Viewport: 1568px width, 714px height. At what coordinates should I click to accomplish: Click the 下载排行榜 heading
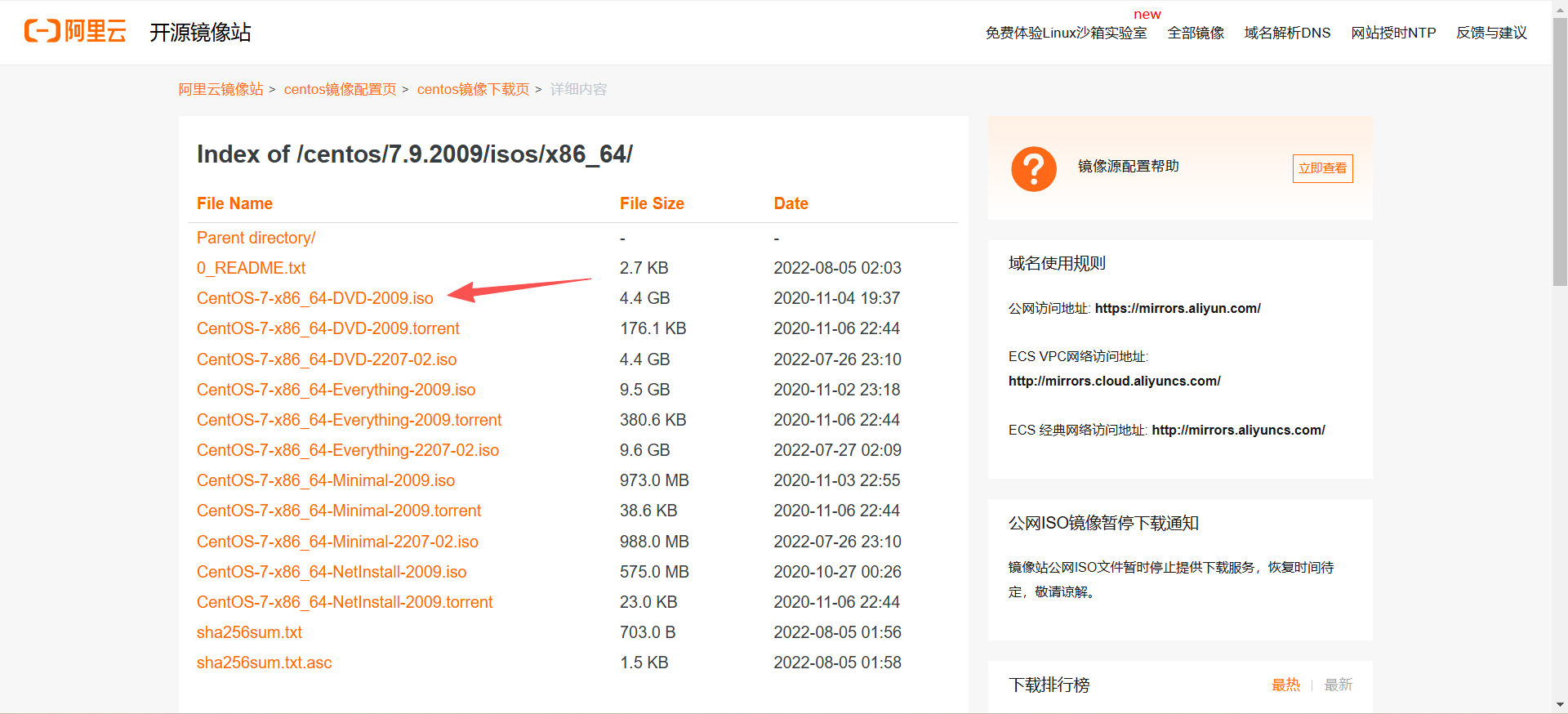point(1049,685)
